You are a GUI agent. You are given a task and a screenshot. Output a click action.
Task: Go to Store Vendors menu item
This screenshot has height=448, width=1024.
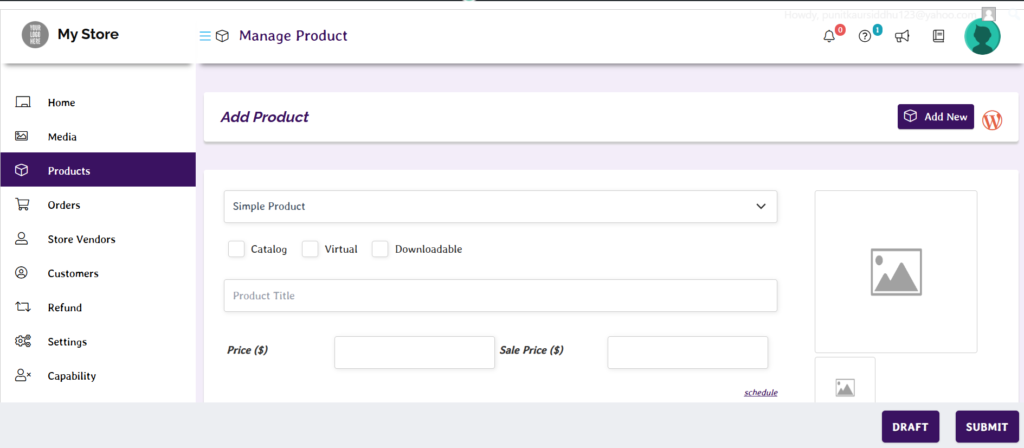(x=81, y=239)
